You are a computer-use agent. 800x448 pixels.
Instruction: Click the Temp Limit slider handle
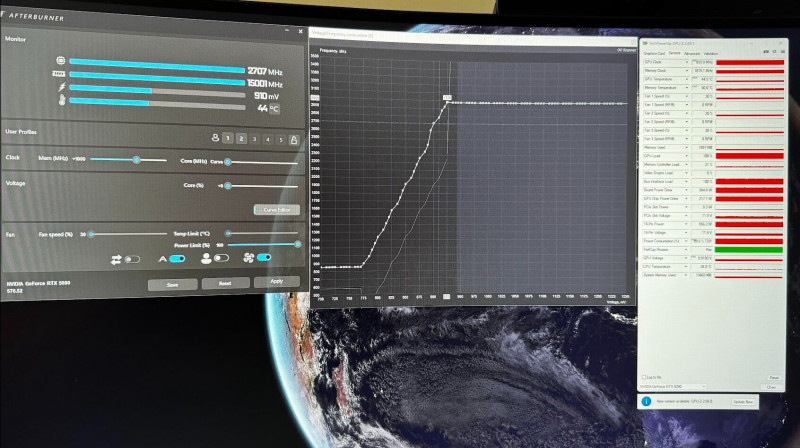[228, 233]
